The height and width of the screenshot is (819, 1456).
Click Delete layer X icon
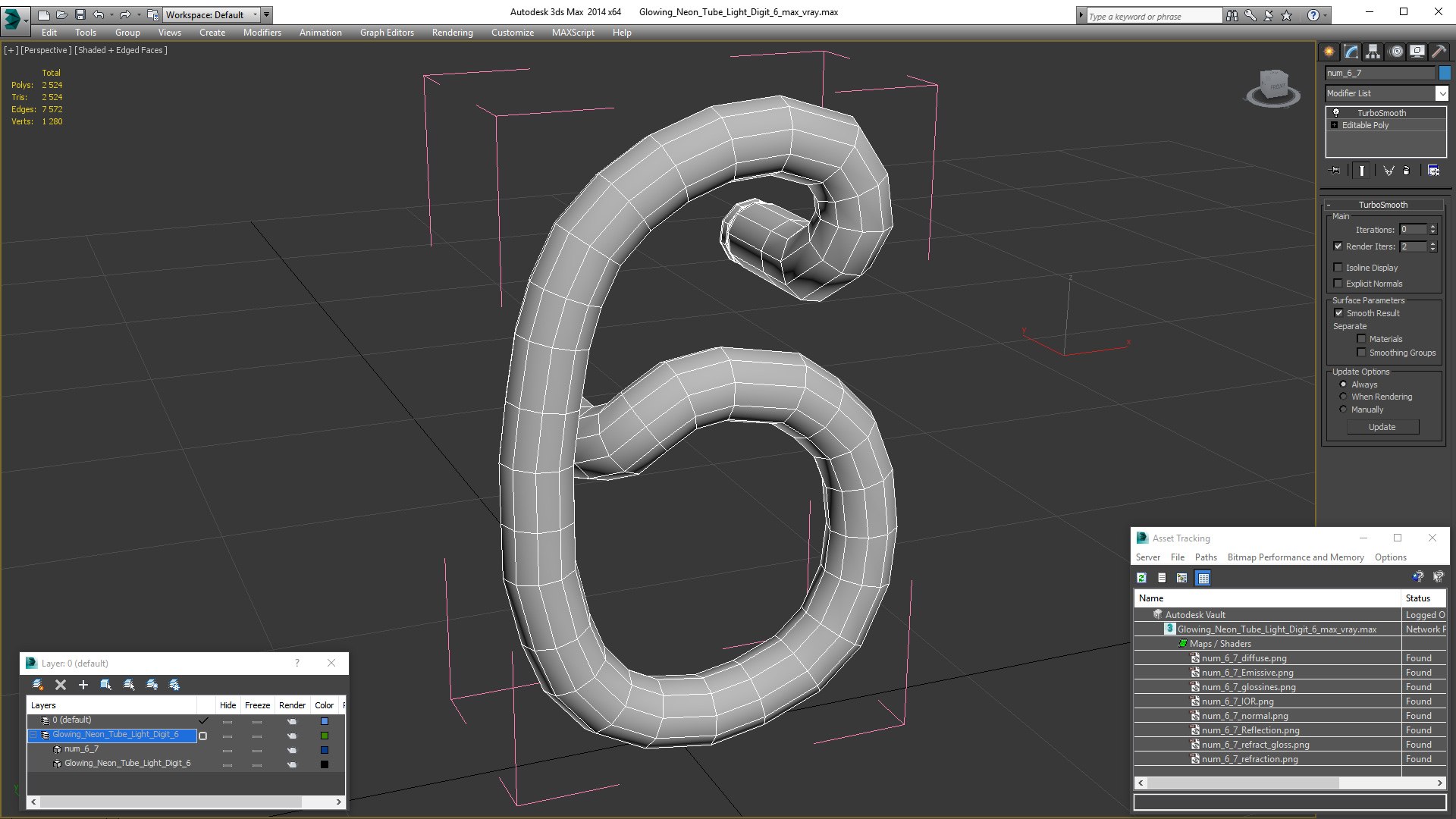(61, 685)
